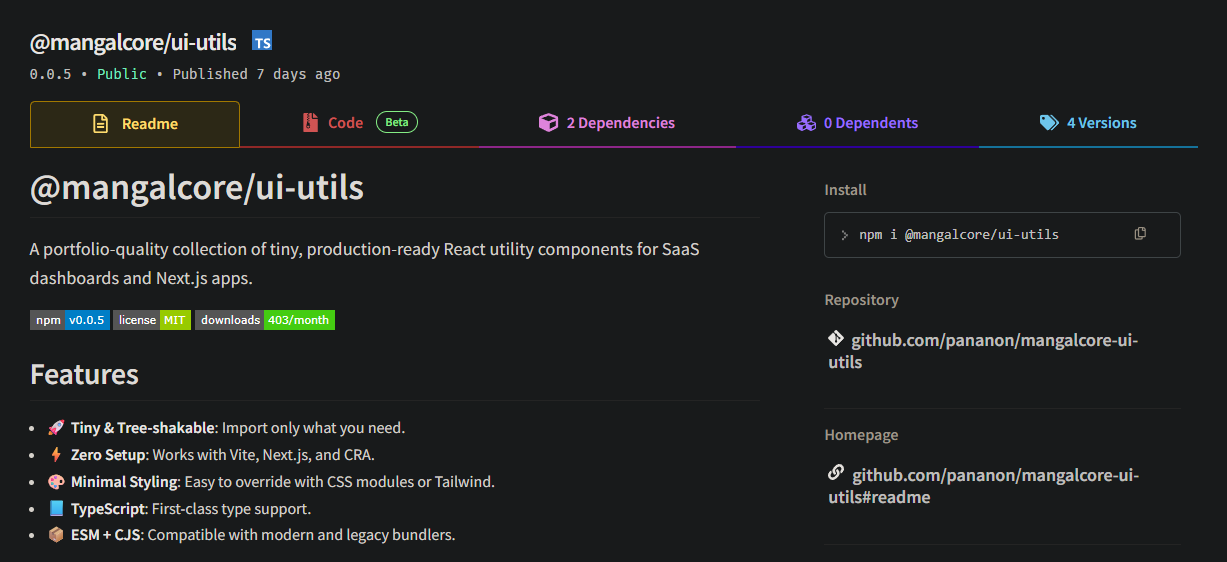Click the lightning bolt emoji

[x=56, y=455]
